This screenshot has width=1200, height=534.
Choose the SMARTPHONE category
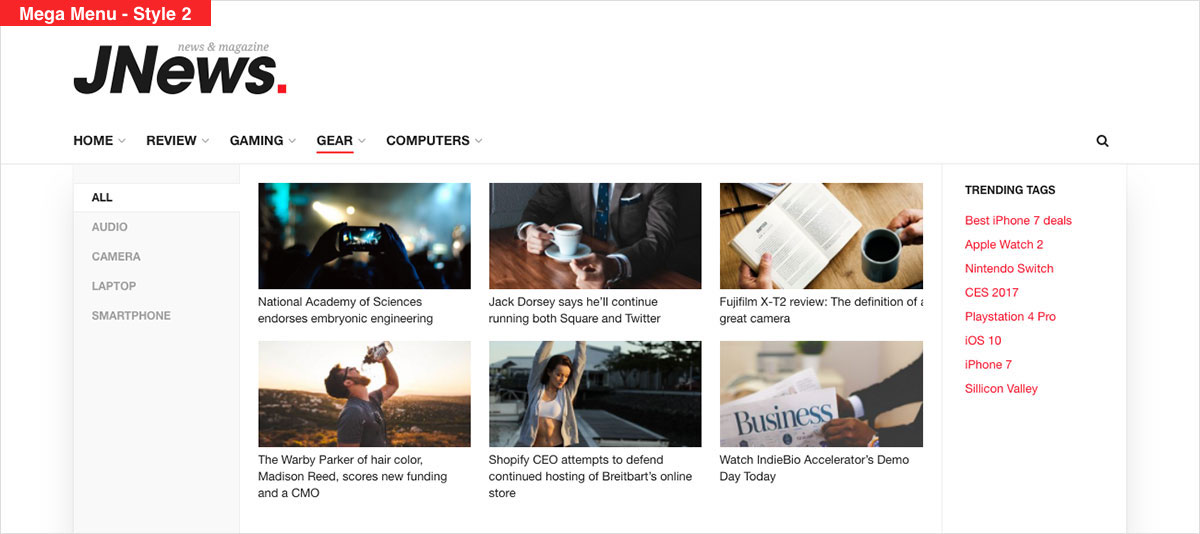click(x=156, y=316)
